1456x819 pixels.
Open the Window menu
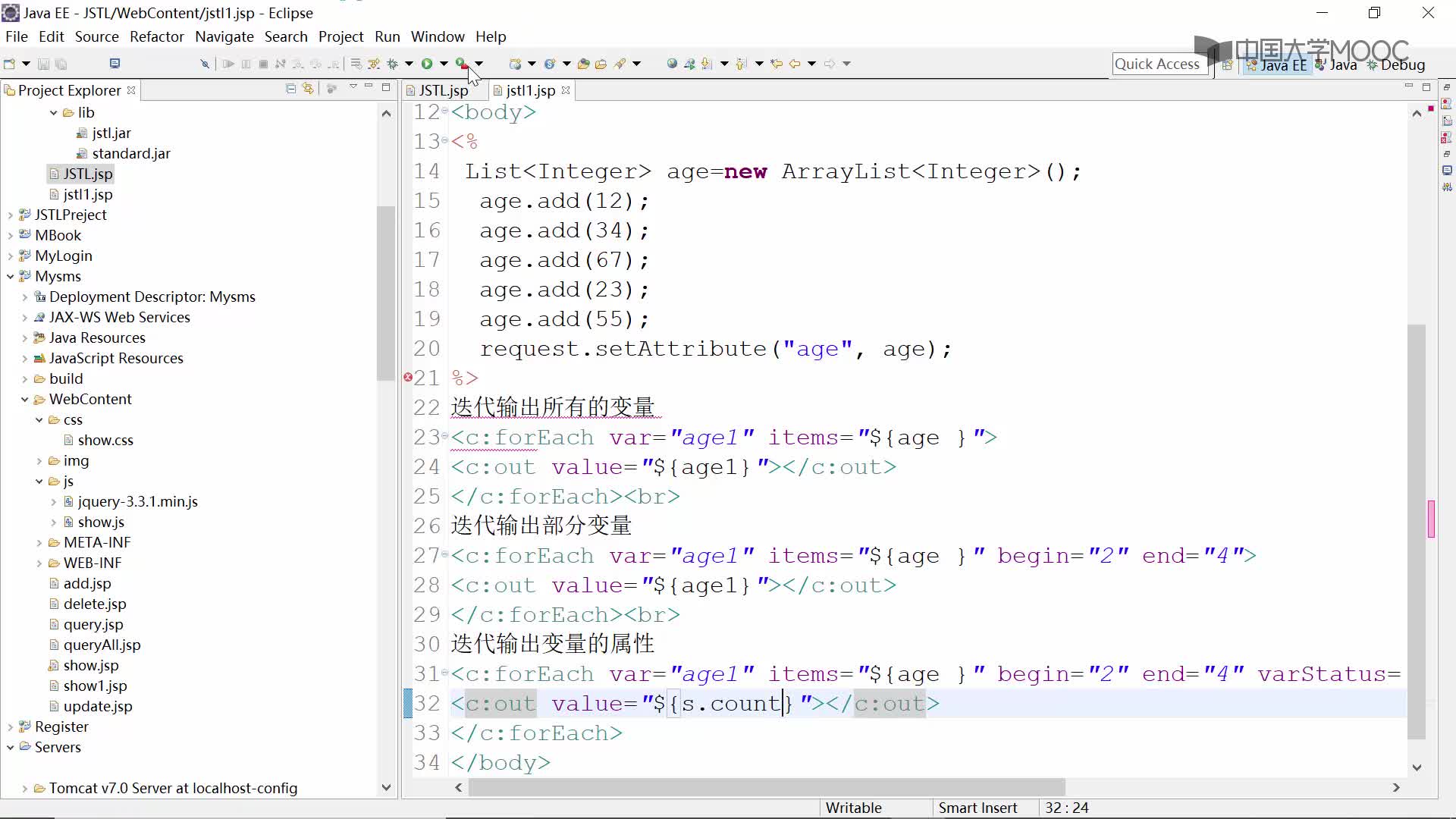[x=438, y=36]
